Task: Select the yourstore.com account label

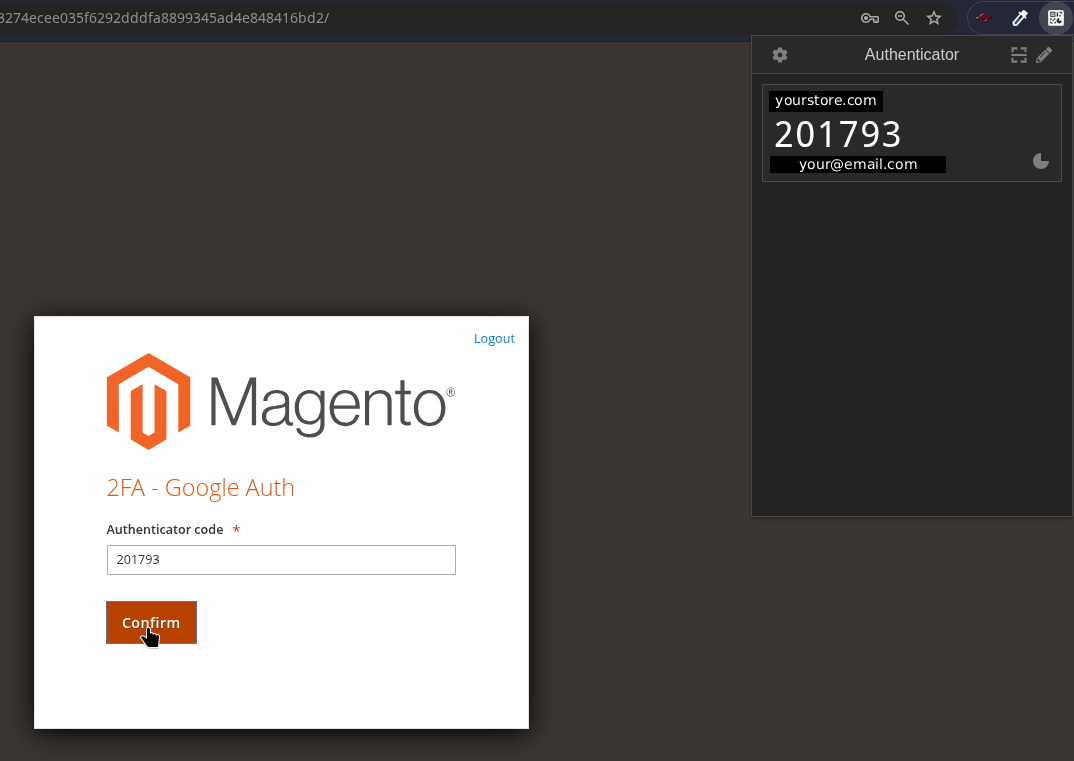Action: pyautogui.click(x=825, y=101)
